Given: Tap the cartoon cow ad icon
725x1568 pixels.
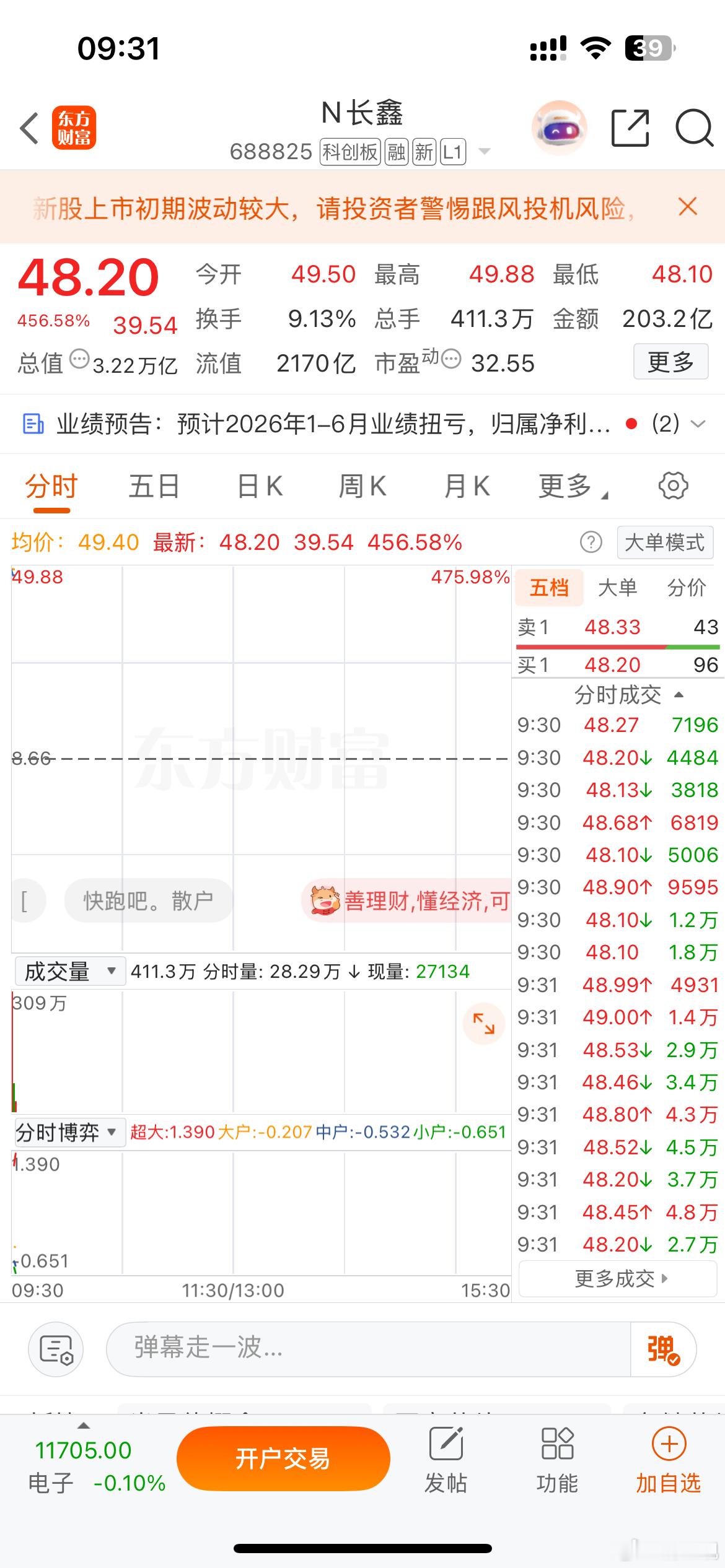Looking at the screenshot, I should [325, 900].
